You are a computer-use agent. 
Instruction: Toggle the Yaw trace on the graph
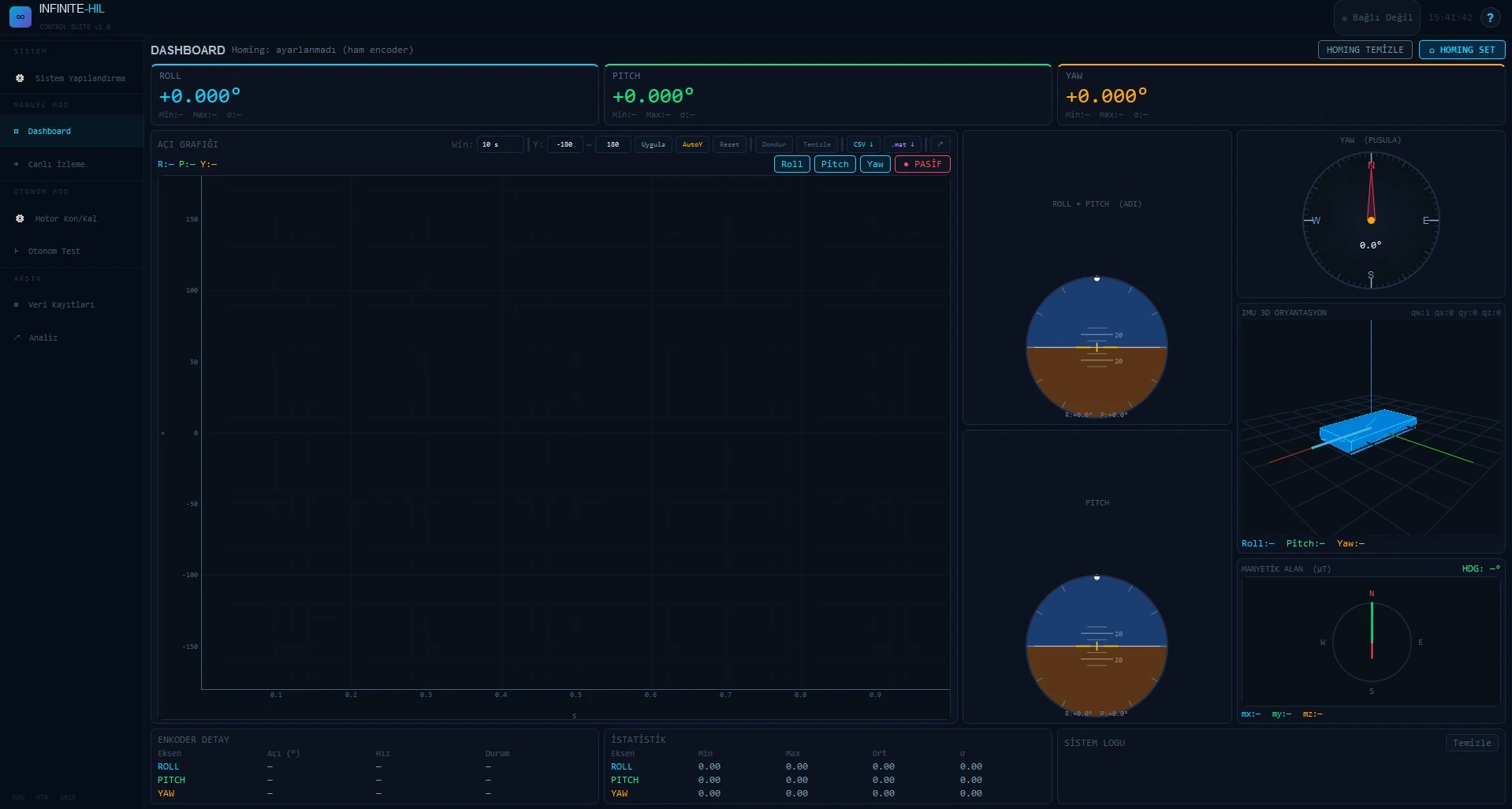875,164
